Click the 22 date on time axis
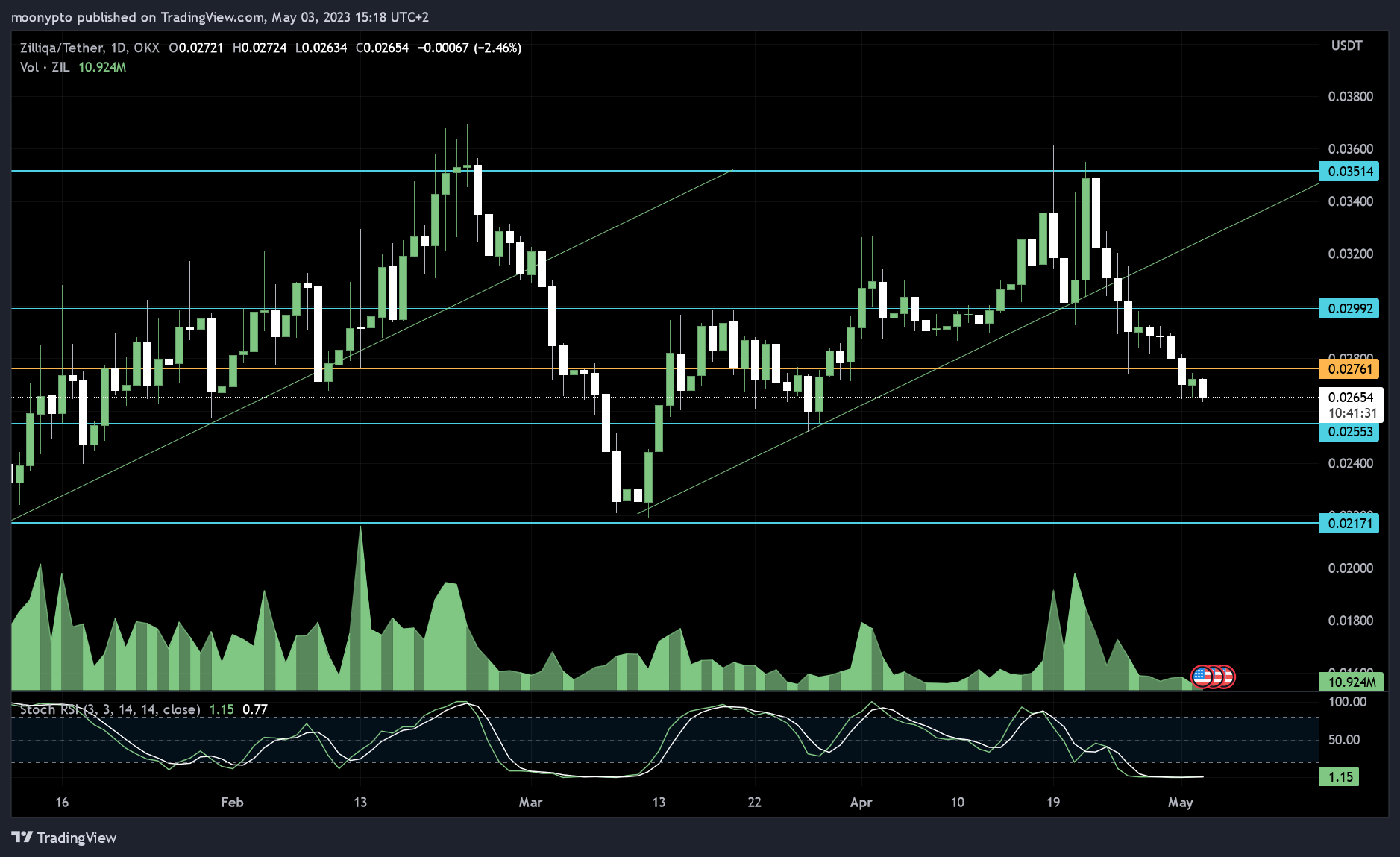The width and height of the screenshot is (1400, 857). (755, 803)
